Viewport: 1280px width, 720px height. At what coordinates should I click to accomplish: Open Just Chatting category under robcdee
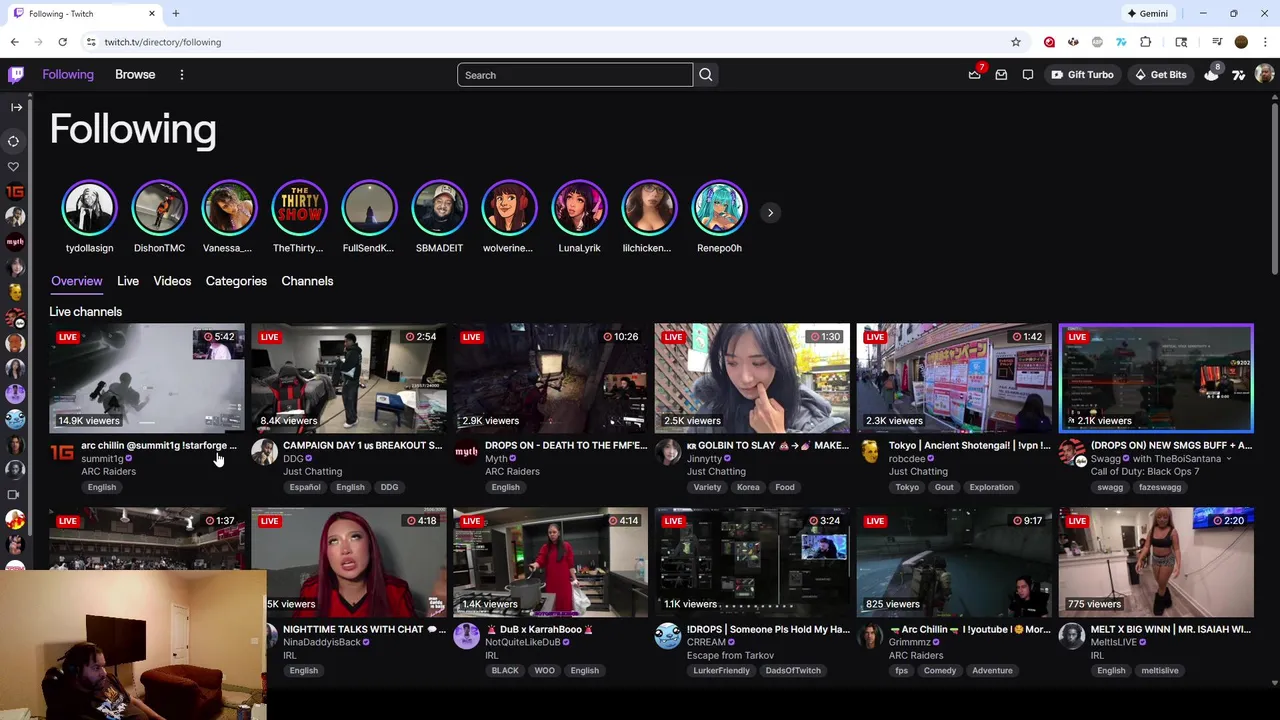point(918,471)
